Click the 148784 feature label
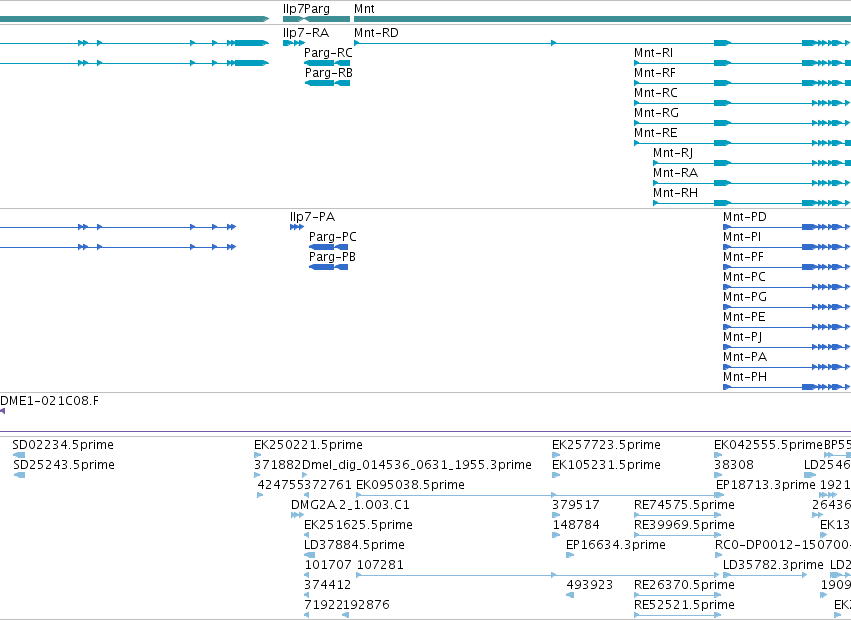The image size is (851, 620). tap(576, 524)
